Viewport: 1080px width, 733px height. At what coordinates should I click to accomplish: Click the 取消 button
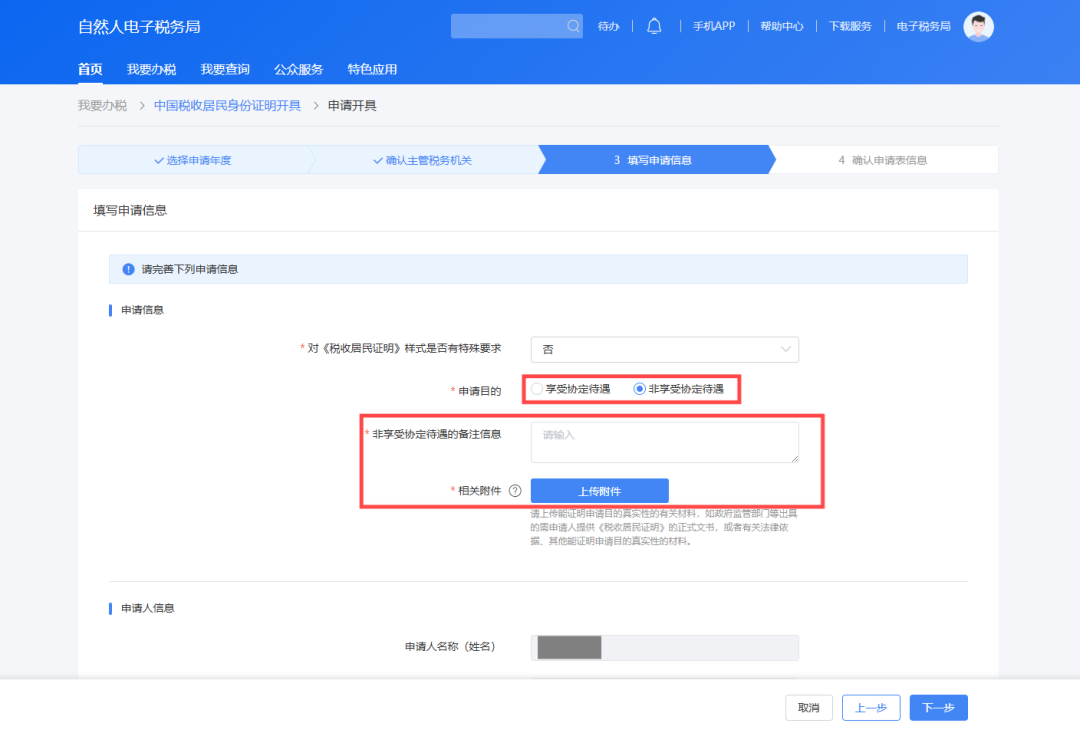[x=808, y=707]
